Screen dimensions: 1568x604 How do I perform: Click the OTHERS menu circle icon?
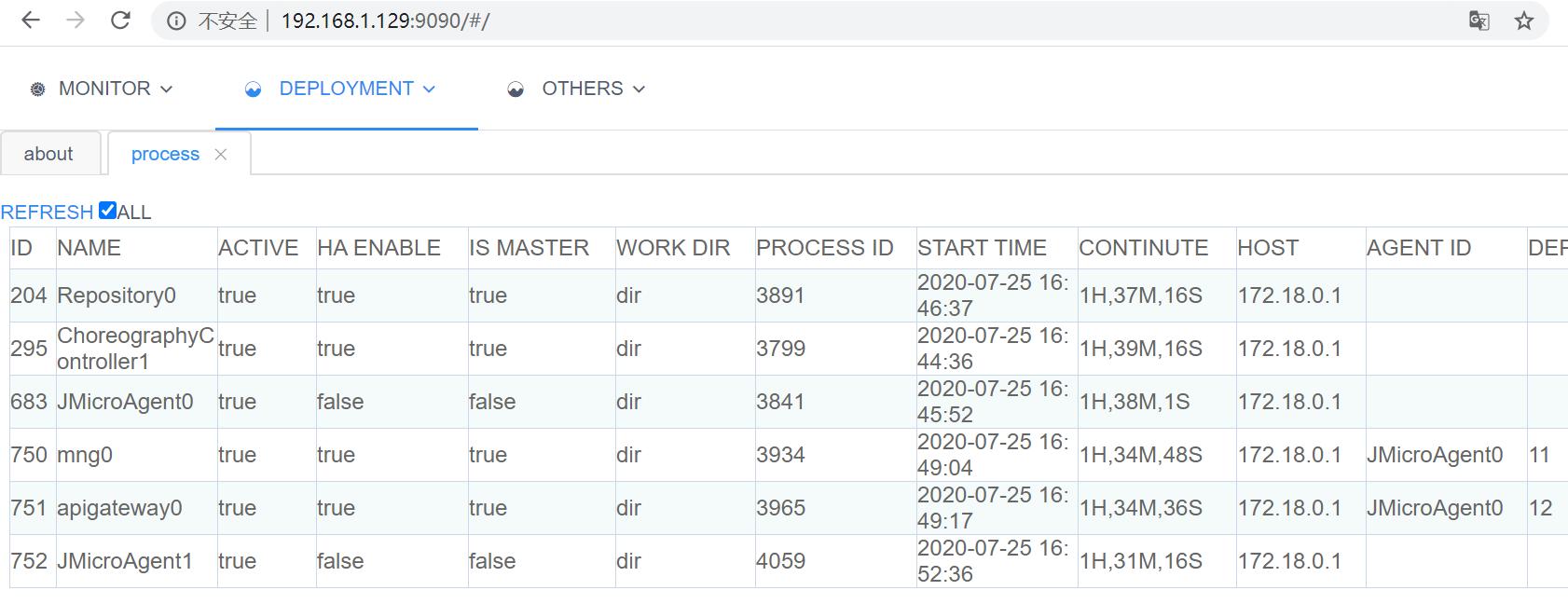(x=516, y=89)
